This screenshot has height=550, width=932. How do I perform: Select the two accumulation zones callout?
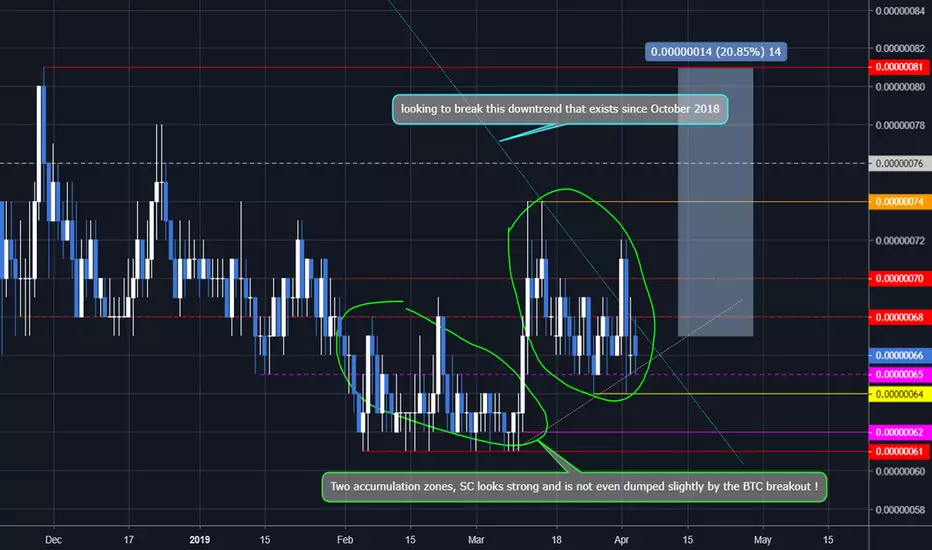574,487
